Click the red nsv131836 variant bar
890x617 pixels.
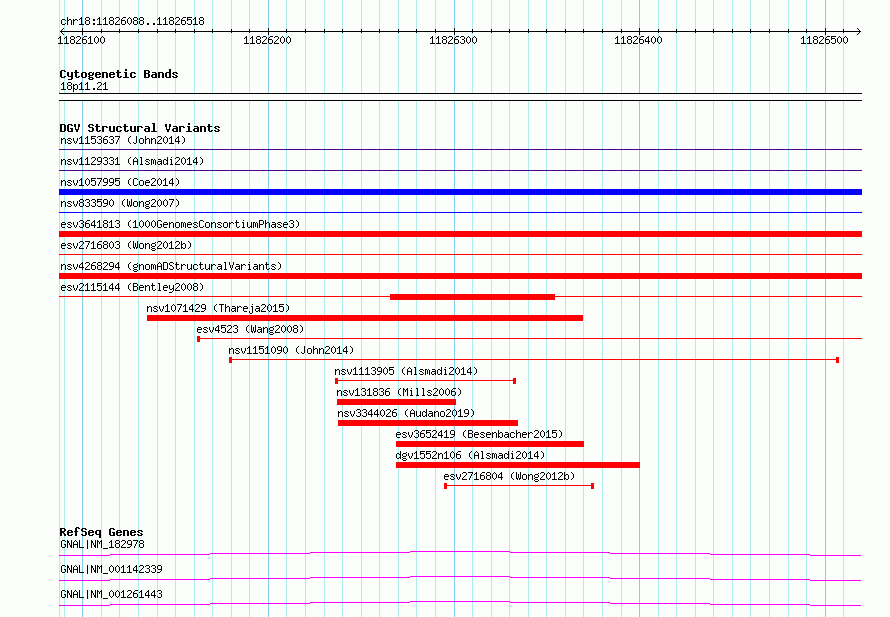coord(396,402)
